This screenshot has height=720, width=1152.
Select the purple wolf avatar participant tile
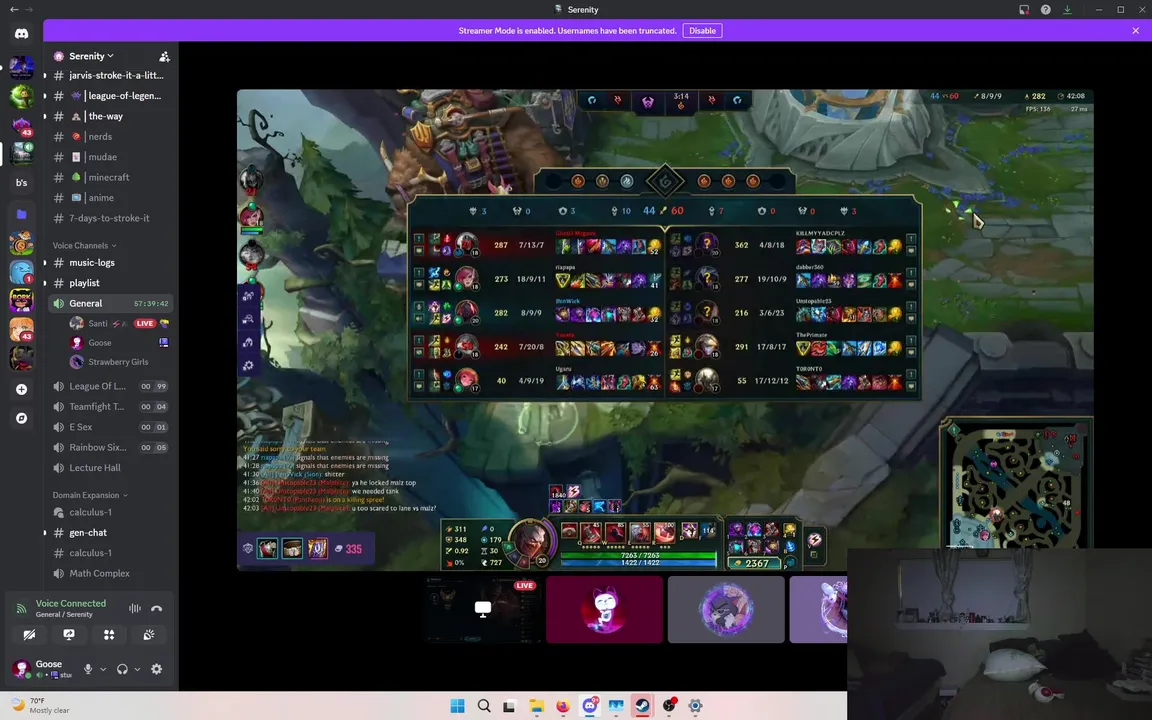726,609
